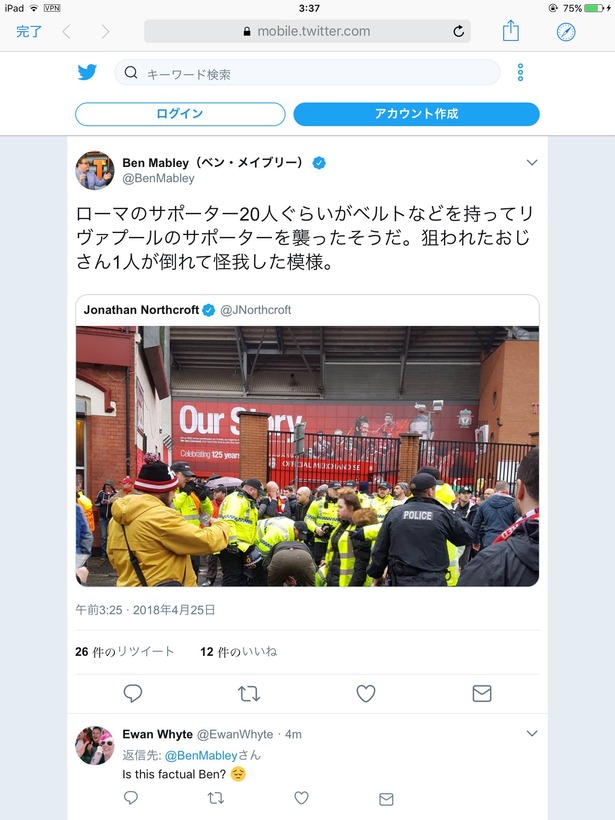Screen dimensions: 615x820
Task: Expand the chevron on Ben Mabley's tweet
Action: pyautogui.click(x=532, y=162)
